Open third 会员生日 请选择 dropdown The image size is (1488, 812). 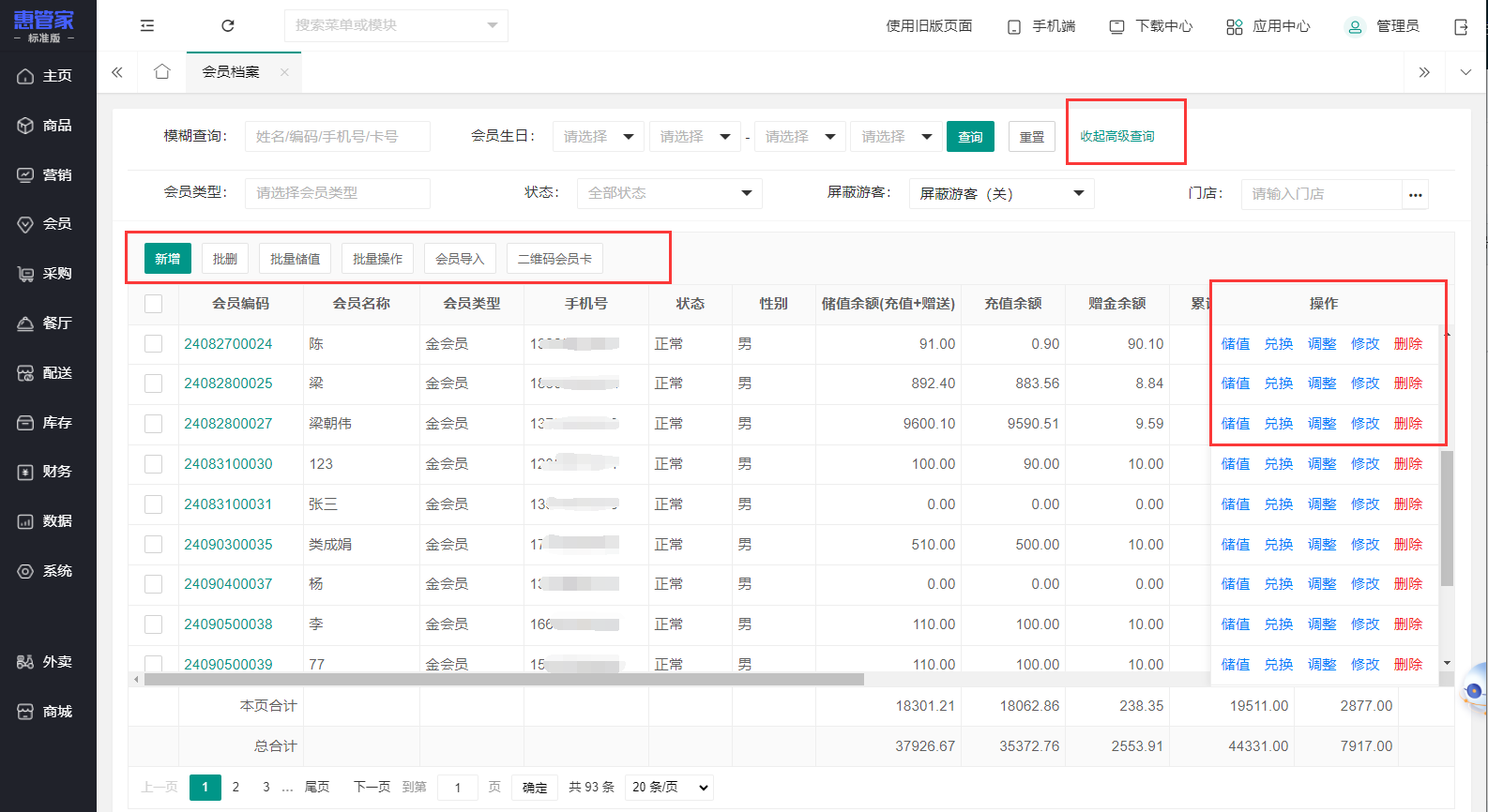coord(800,137)
